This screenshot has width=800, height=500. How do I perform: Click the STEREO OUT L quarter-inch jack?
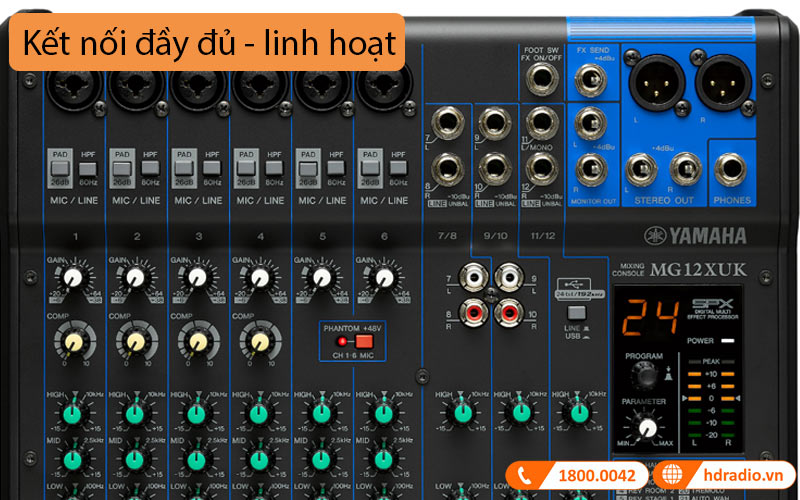(x=641, y=169)
